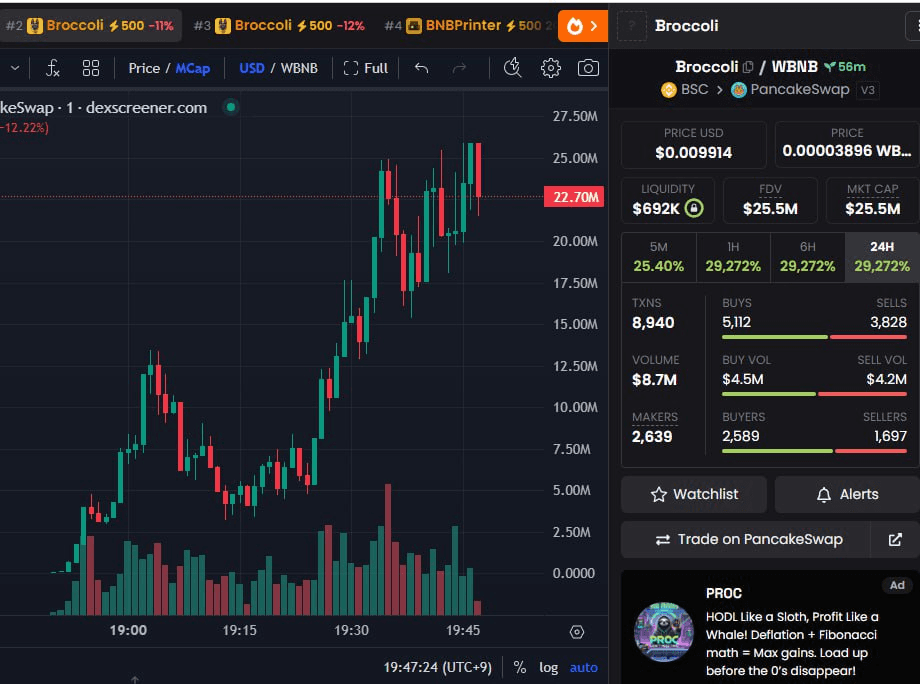Expand the chart toolbar dropdown chevron
The image size is (920, 684).
tap(15, 68)
